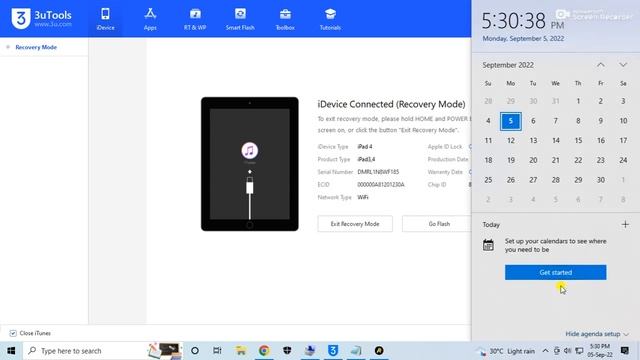Open the Toolbox tab

click(x=285, y=19)
